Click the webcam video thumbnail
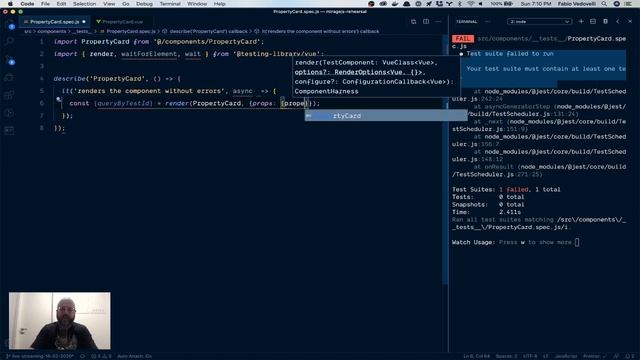The height and width of the screenshot is (360, 640). tap(60, 320)
